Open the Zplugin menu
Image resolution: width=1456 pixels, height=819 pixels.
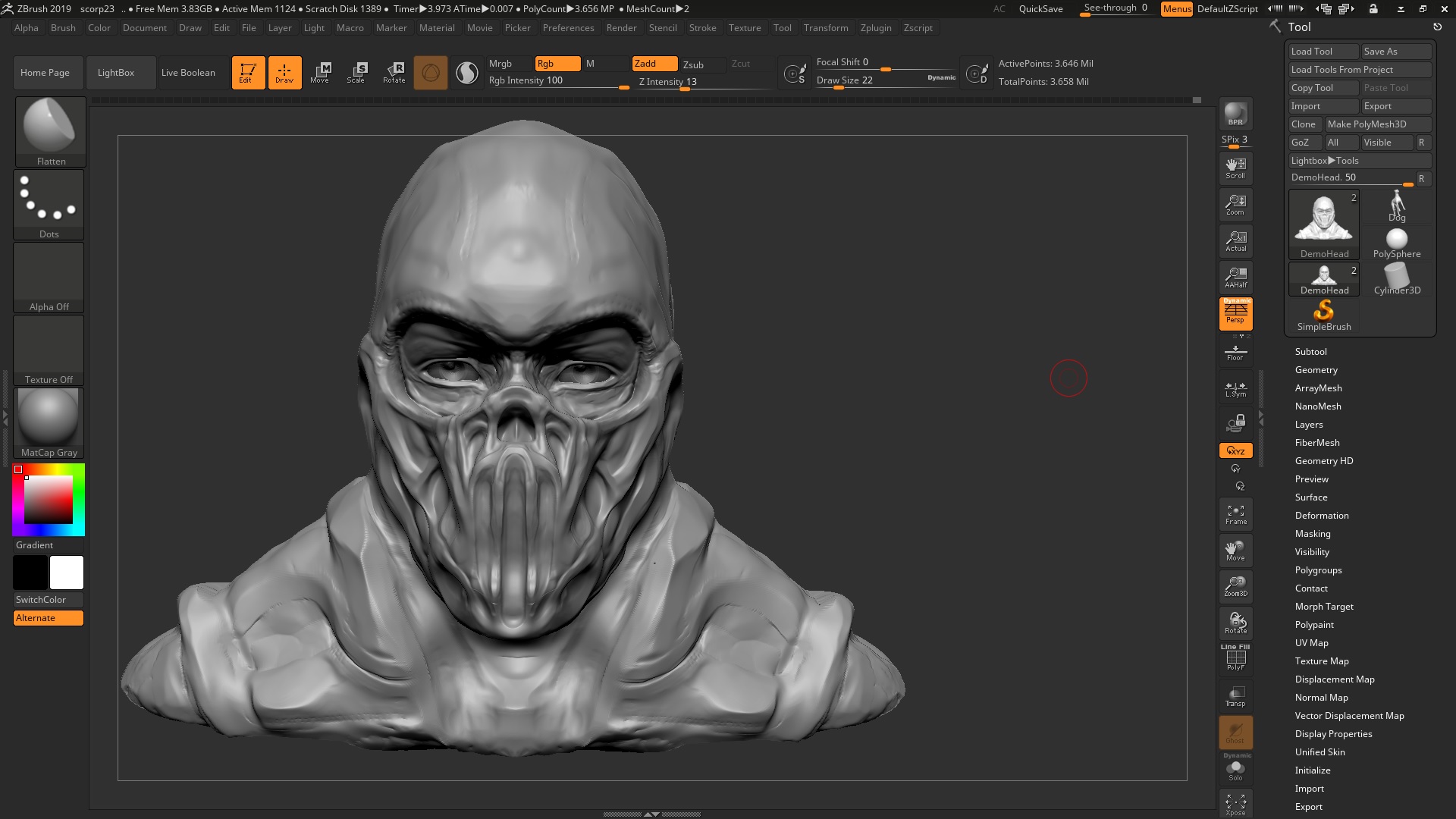click(x=876, y=28)
